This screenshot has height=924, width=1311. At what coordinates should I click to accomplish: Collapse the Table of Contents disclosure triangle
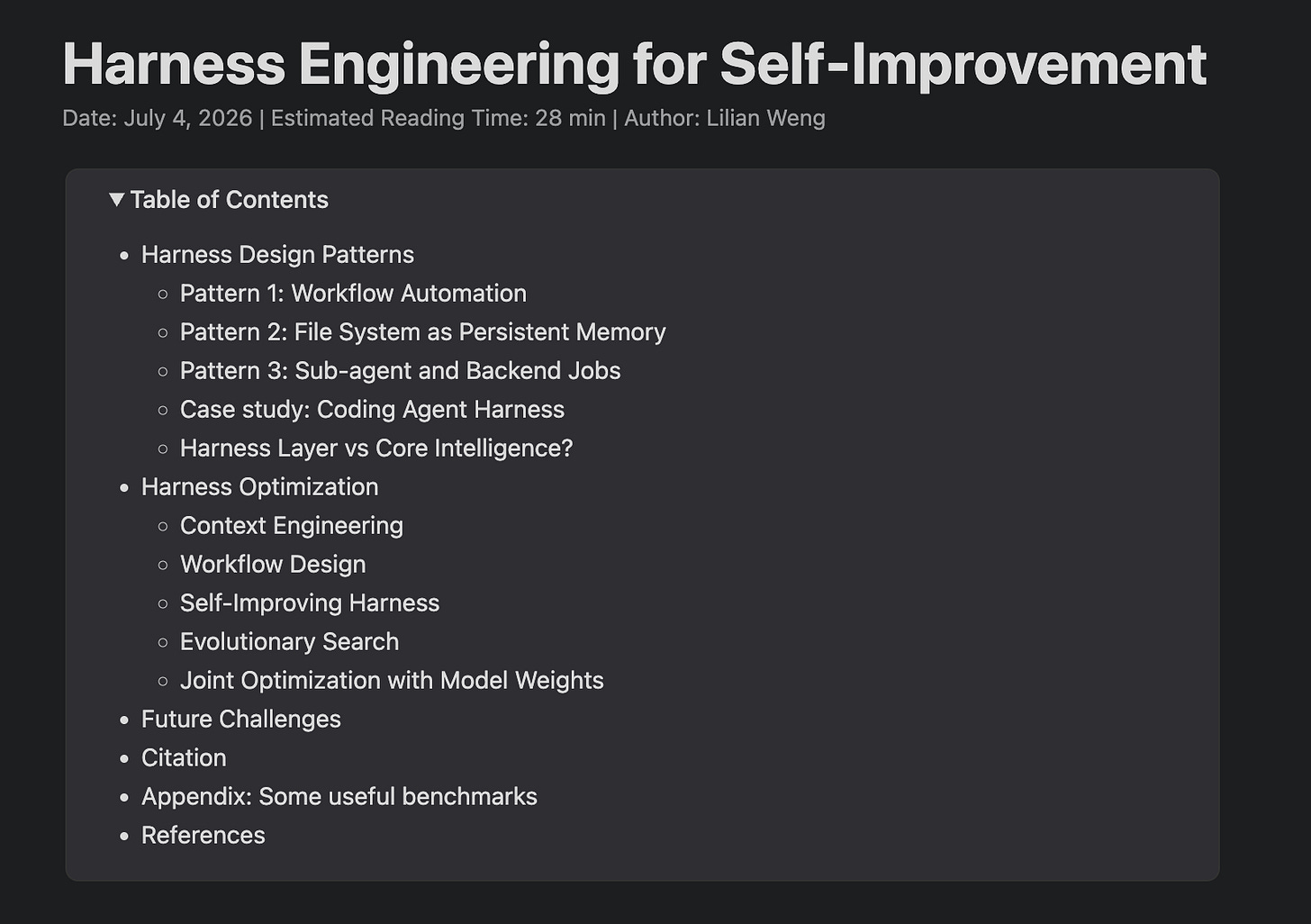coord(116,200)
